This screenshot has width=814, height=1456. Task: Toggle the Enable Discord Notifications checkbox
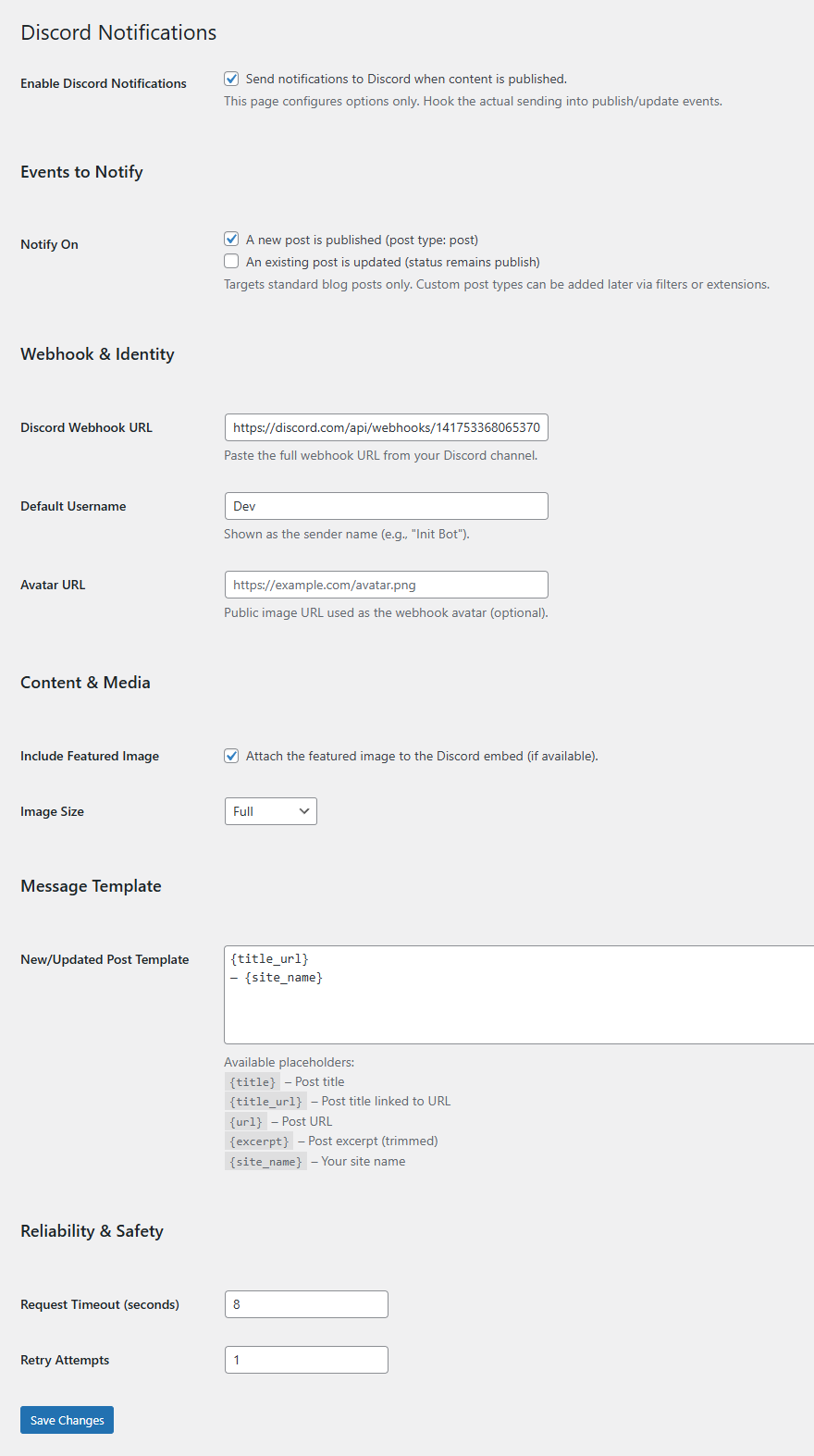pos(231,80)
